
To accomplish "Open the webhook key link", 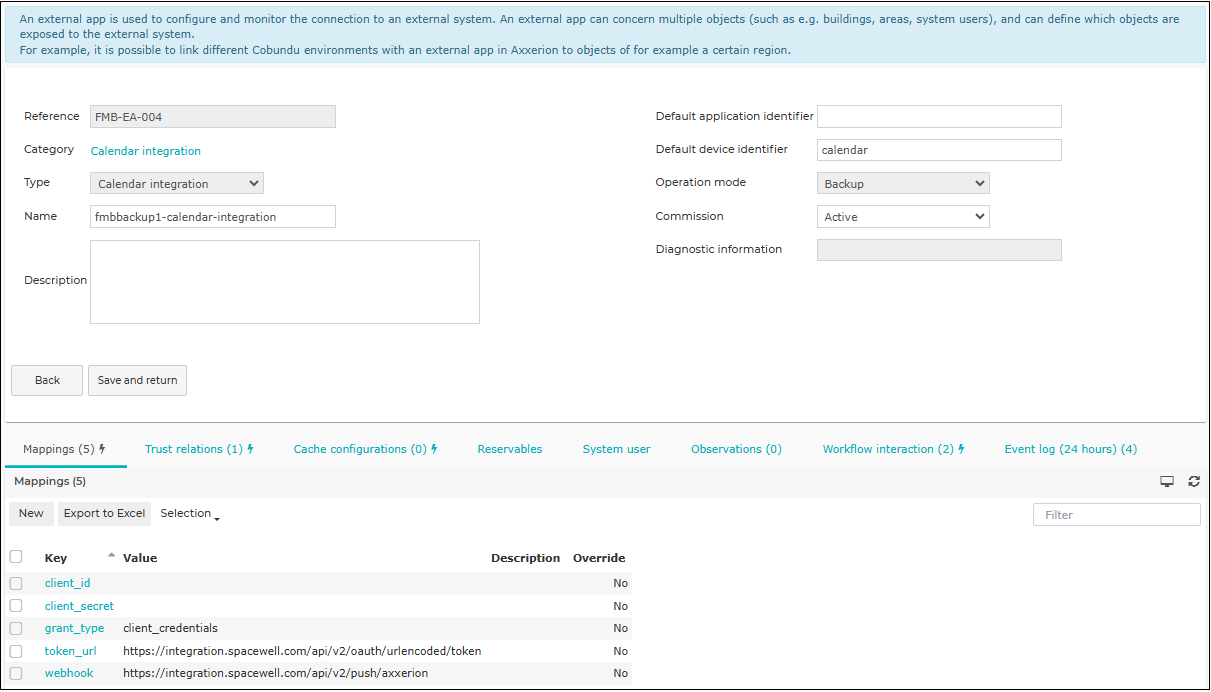I will tap(69, 673).
